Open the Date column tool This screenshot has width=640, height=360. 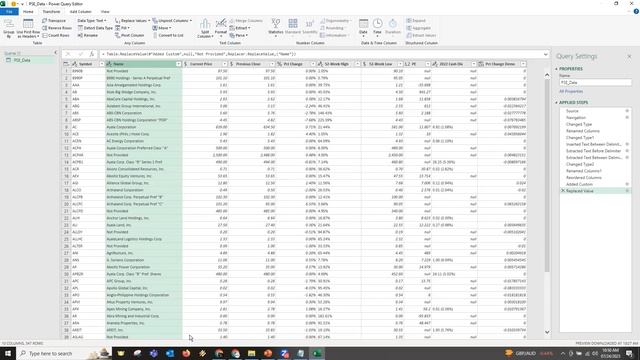pyautogui.click(x=363, y=27)
